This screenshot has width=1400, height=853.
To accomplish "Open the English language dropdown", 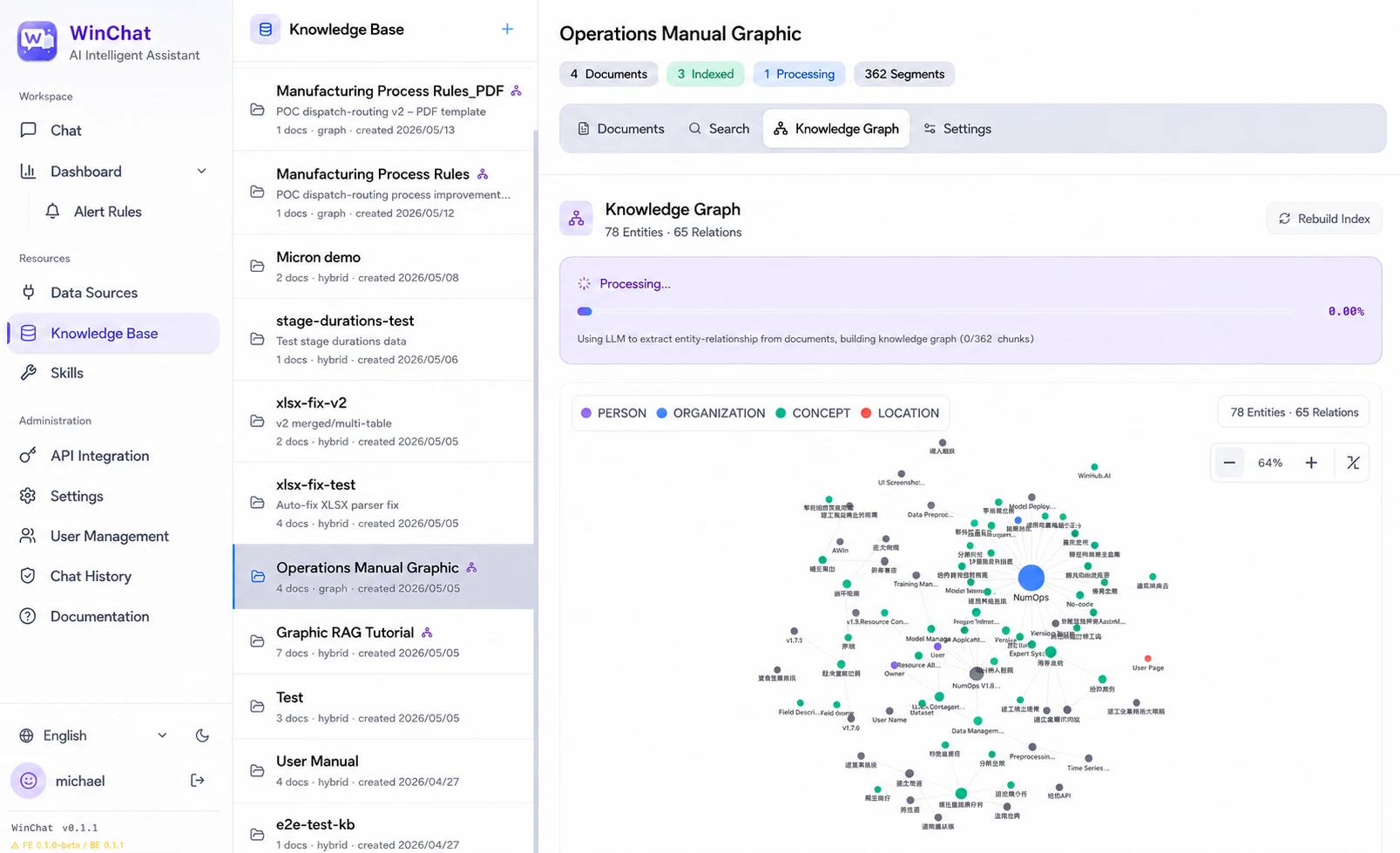I will [93, 735].
